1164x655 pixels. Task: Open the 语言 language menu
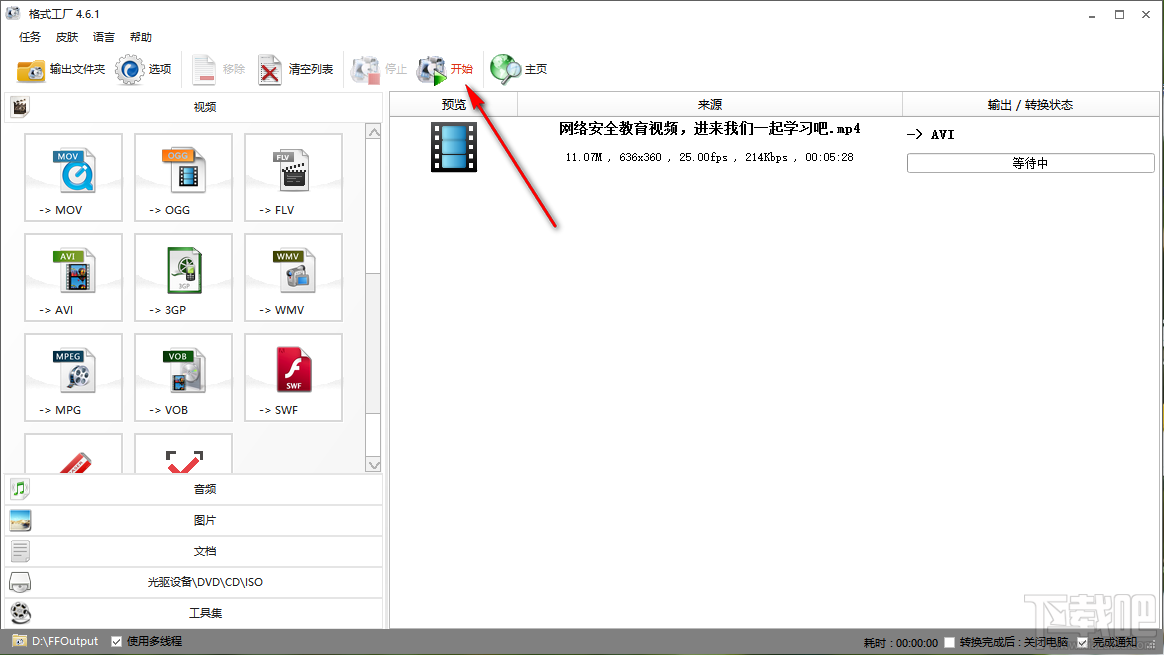(104, 37)
